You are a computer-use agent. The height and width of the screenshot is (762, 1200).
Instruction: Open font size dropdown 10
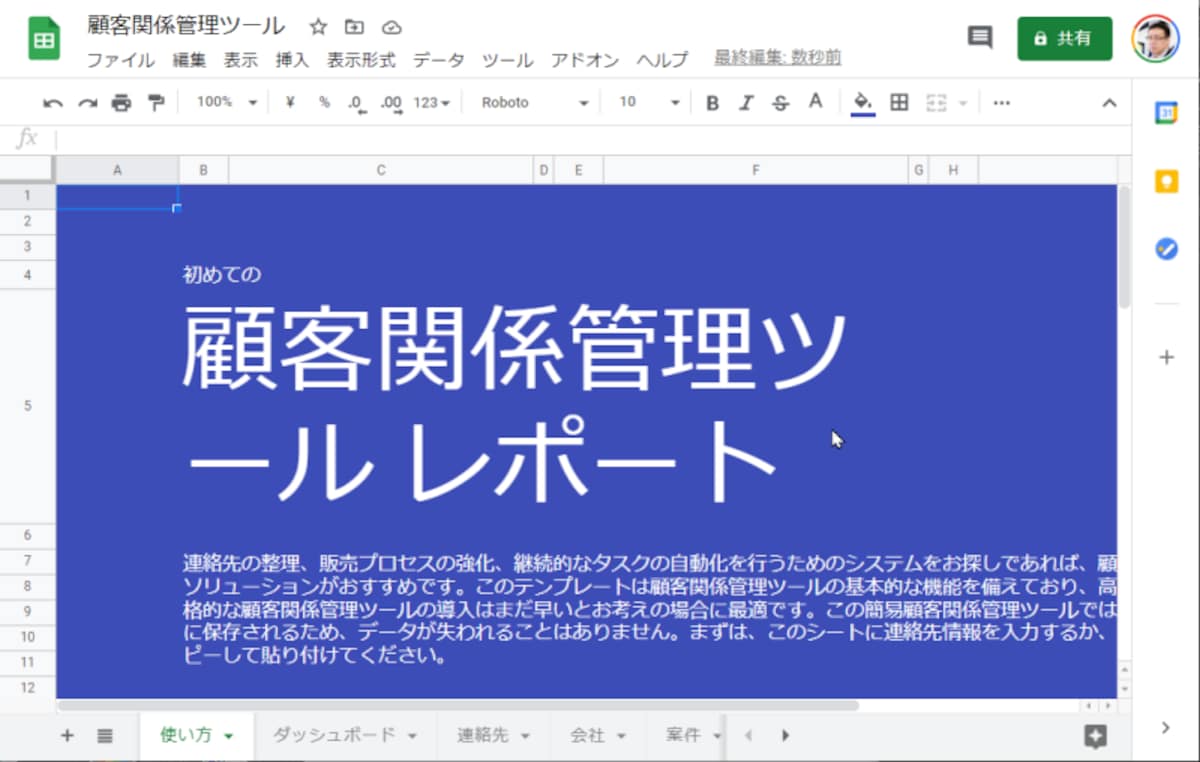[649, 102]
